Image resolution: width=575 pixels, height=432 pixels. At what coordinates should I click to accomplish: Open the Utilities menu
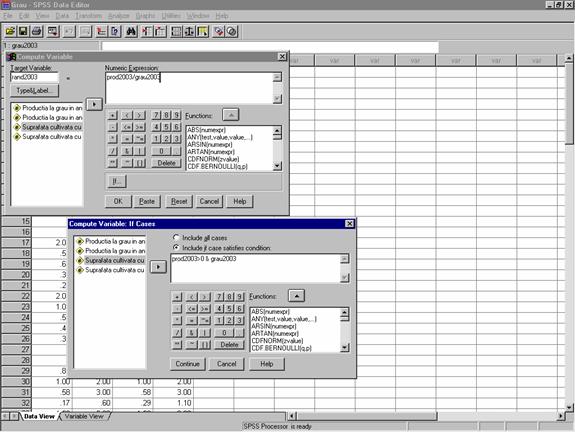click(171, 16)
